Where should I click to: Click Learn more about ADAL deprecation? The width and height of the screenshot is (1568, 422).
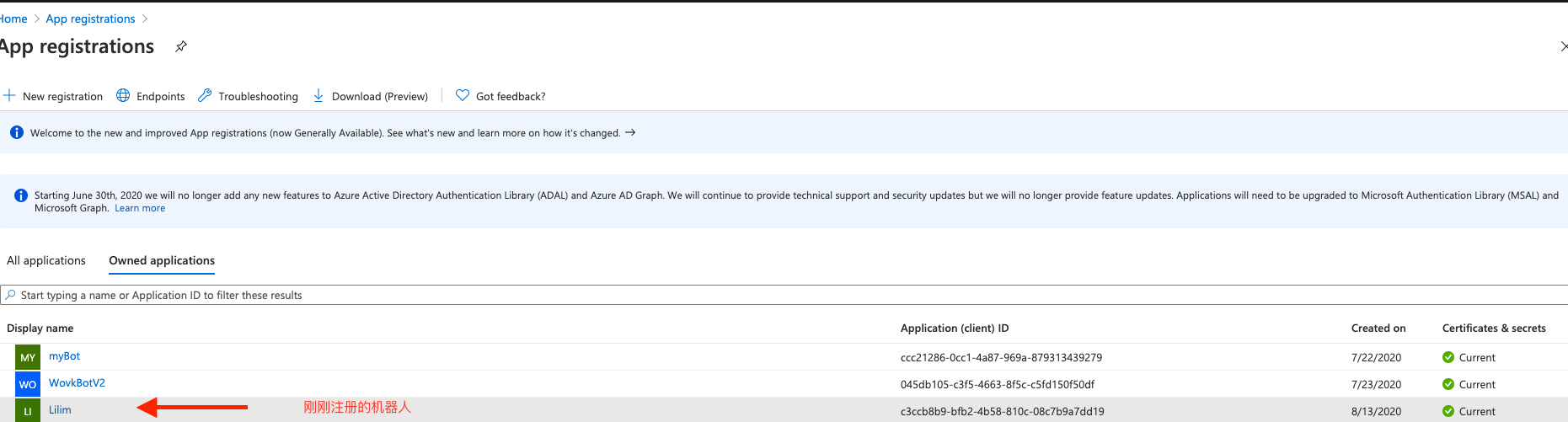pyautogui.click(x=140, y=208)
